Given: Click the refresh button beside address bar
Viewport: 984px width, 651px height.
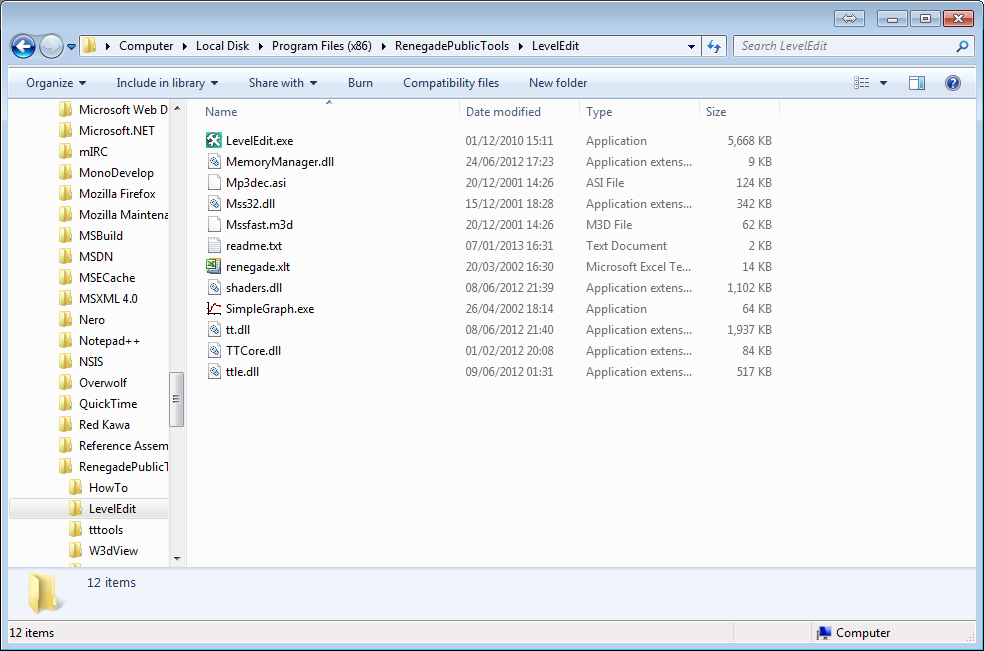Looking at the screenshot, I should point(714,46).
